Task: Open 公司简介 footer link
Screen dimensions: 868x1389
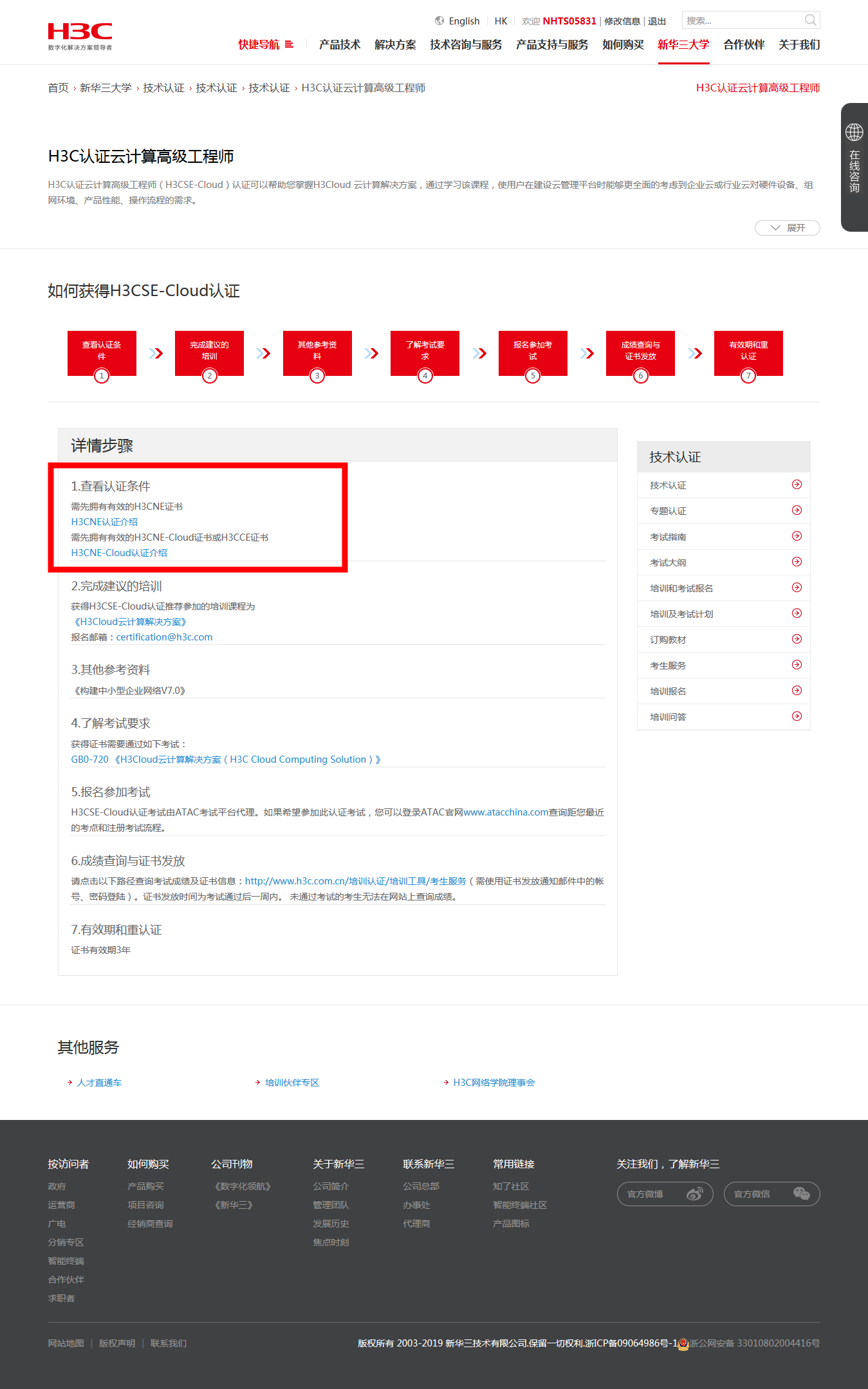Action: (x=331, y=1186)
